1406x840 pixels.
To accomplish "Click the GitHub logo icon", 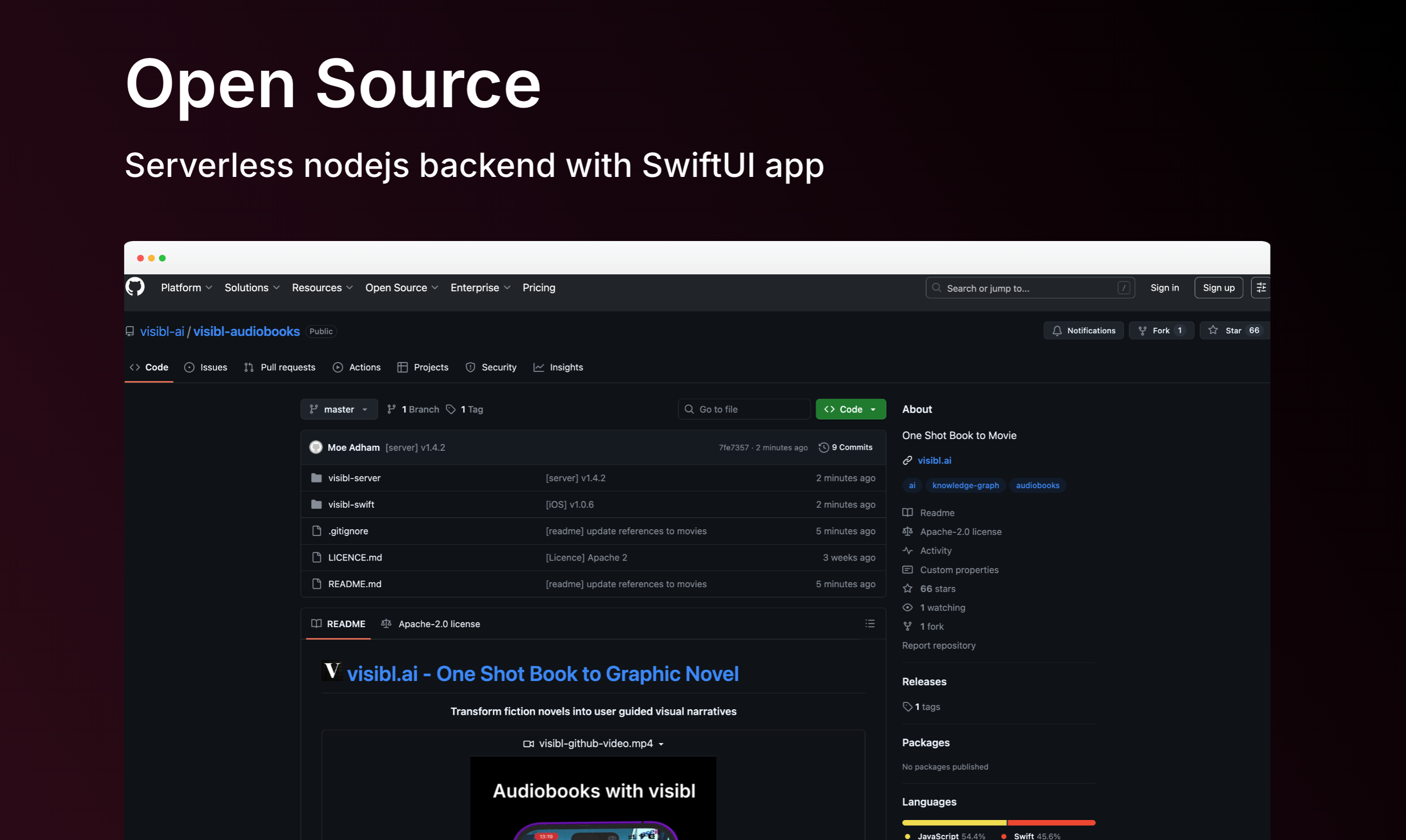I will pyautogui.click(x=135, y=287).
